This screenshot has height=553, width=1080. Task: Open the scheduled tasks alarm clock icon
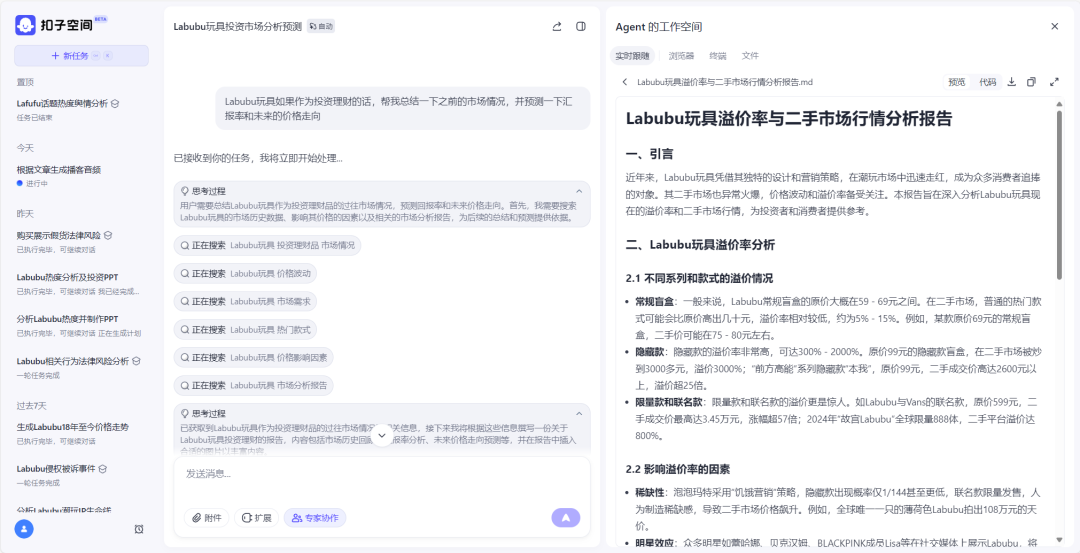tap(139, 529)
